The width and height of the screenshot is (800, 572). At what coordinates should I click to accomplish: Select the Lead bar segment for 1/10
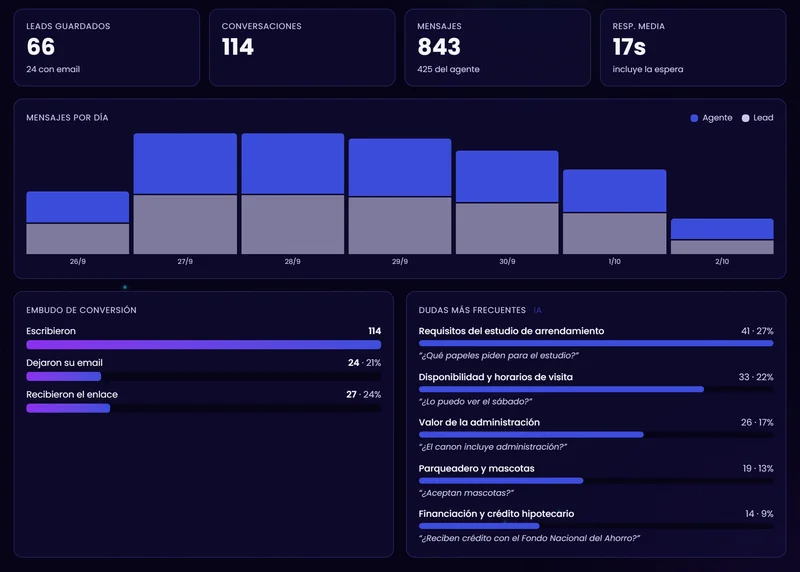(614, 234)
